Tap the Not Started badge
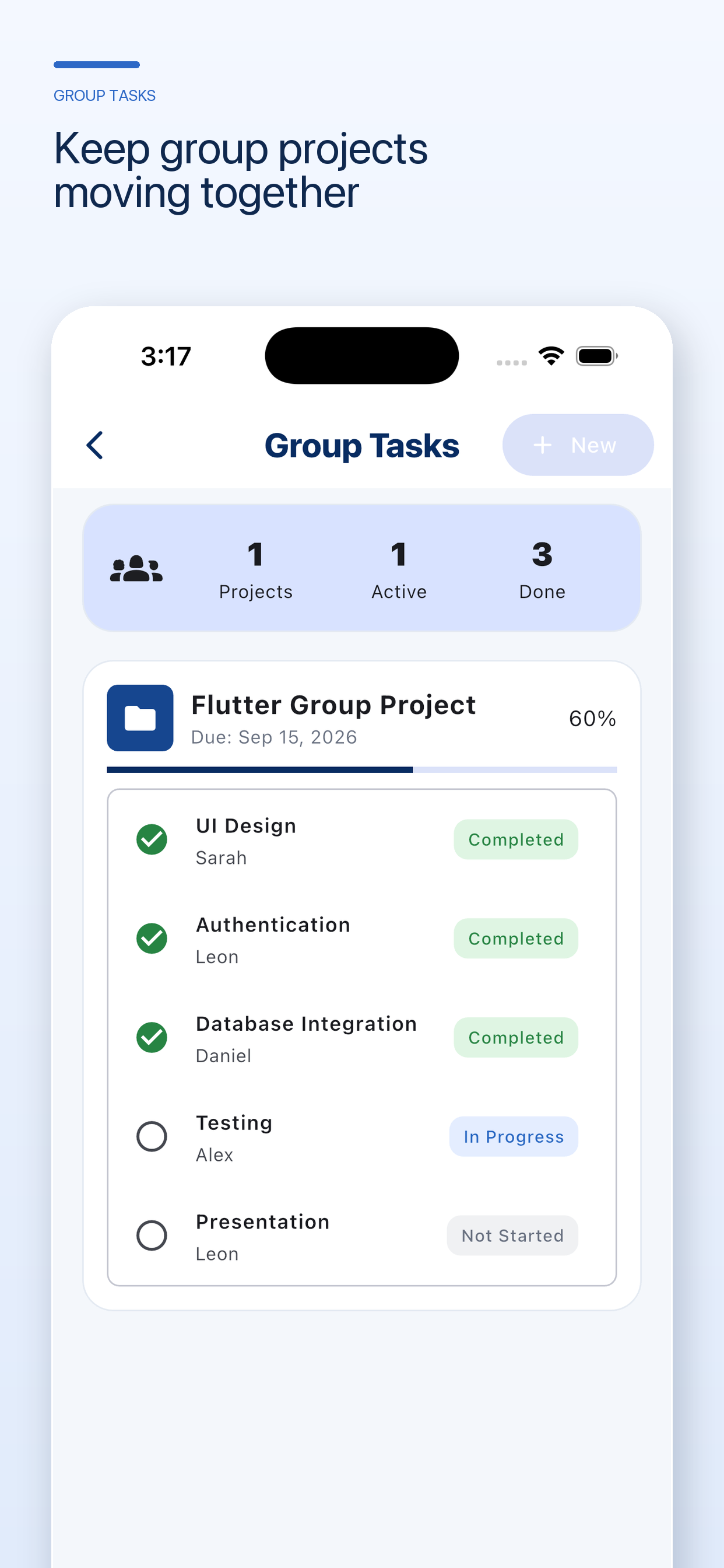This screenshot has width=724, height=1568. [x=512, y=1235]
